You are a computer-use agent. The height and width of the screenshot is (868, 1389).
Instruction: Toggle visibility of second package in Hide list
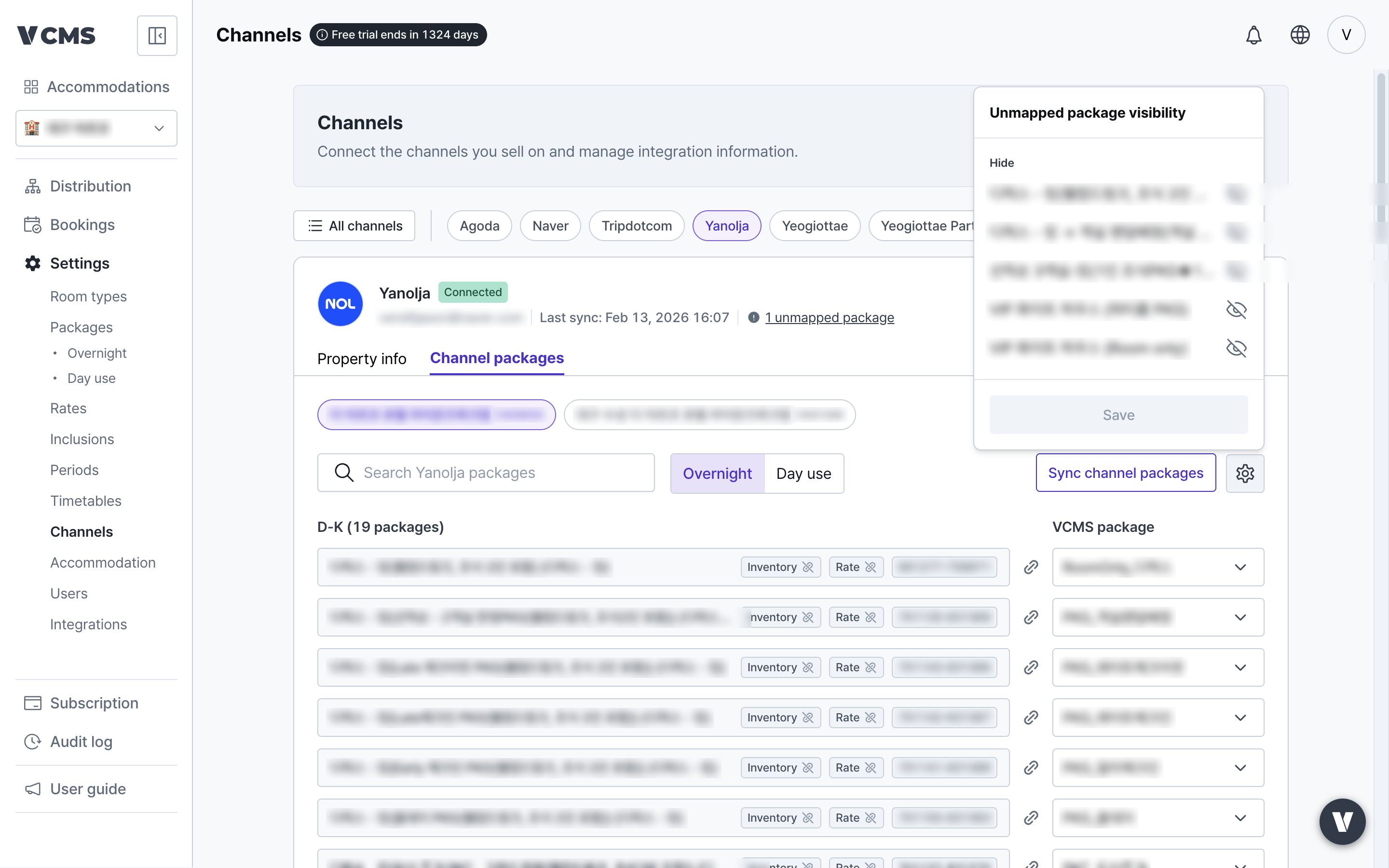click(x=1236, y=232)
